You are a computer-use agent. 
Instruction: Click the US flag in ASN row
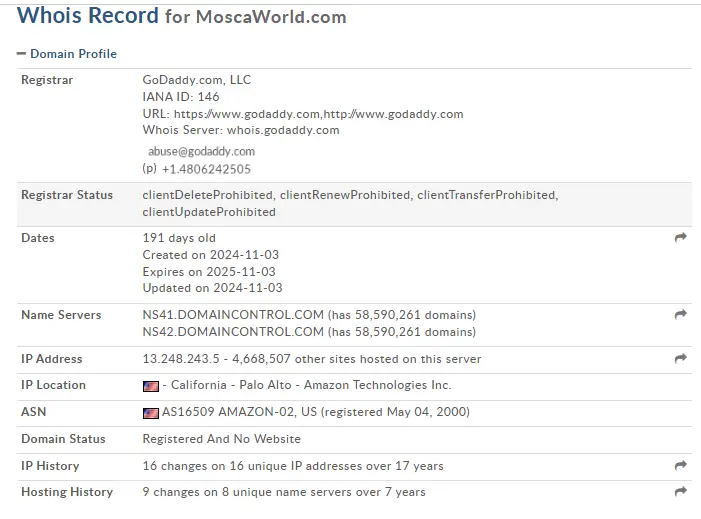[151, 413]
